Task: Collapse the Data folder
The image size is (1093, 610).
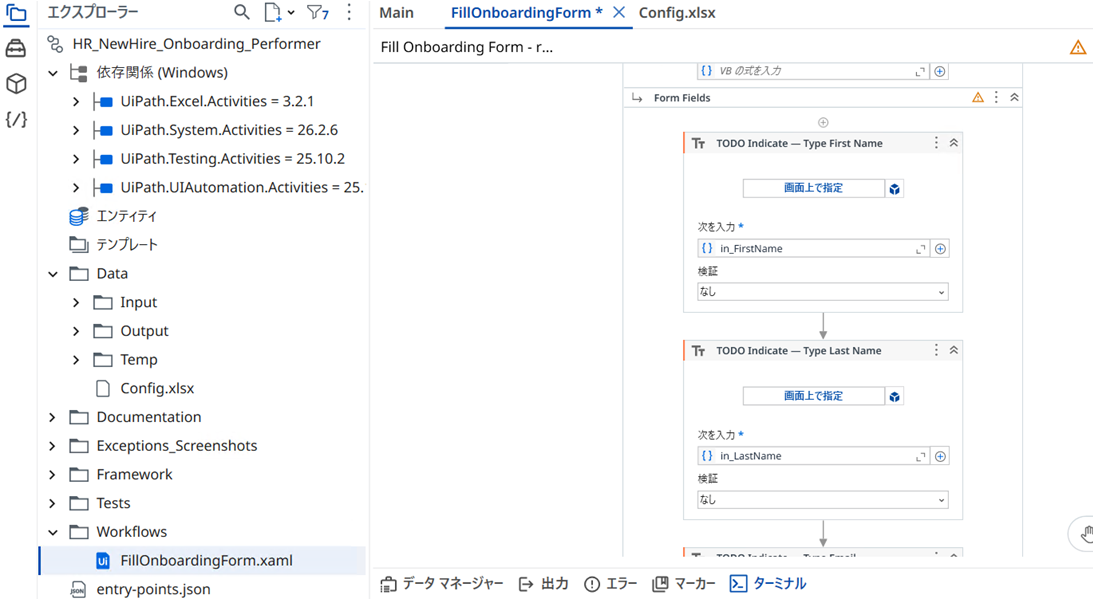Action: [x=53, y=274]
